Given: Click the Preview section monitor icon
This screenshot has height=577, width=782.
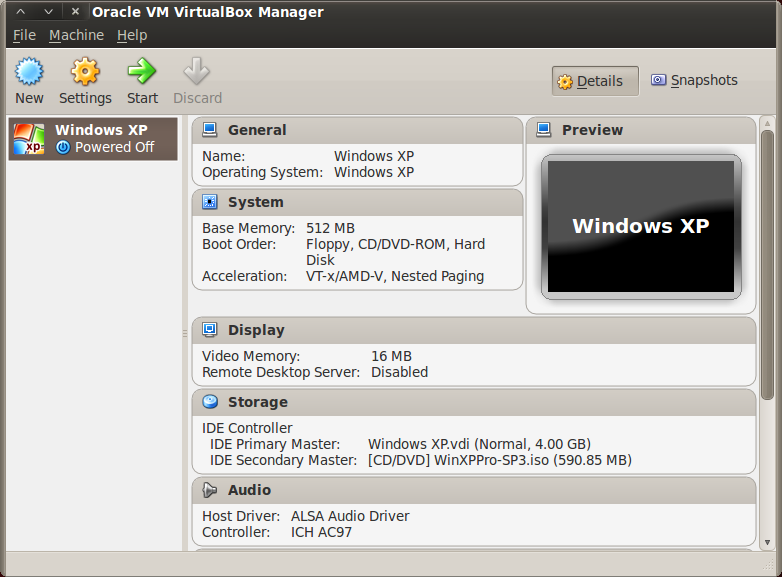Looking at the screenshot, I should (544, 130).
